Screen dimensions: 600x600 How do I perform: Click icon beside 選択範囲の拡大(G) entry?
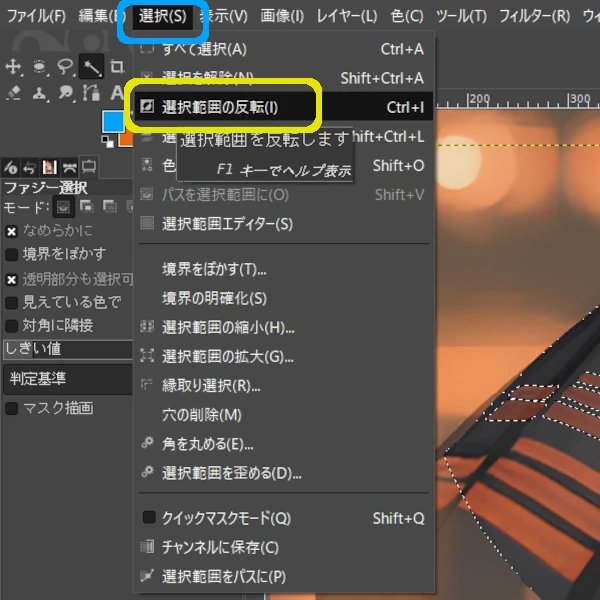click(x=147, y=356)
